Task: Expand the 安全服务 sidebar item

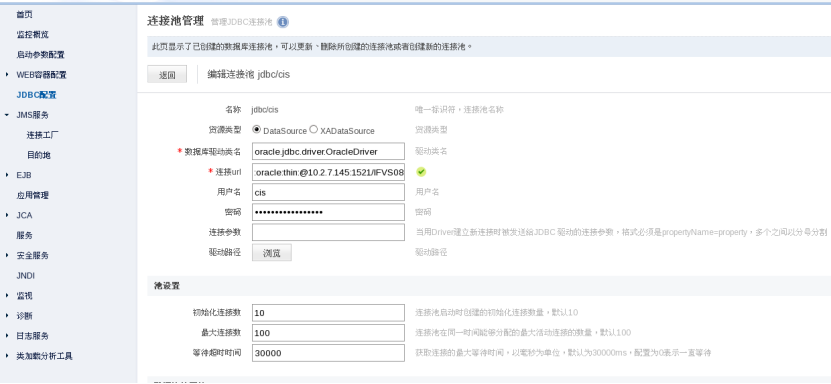Action: (7, 255)
